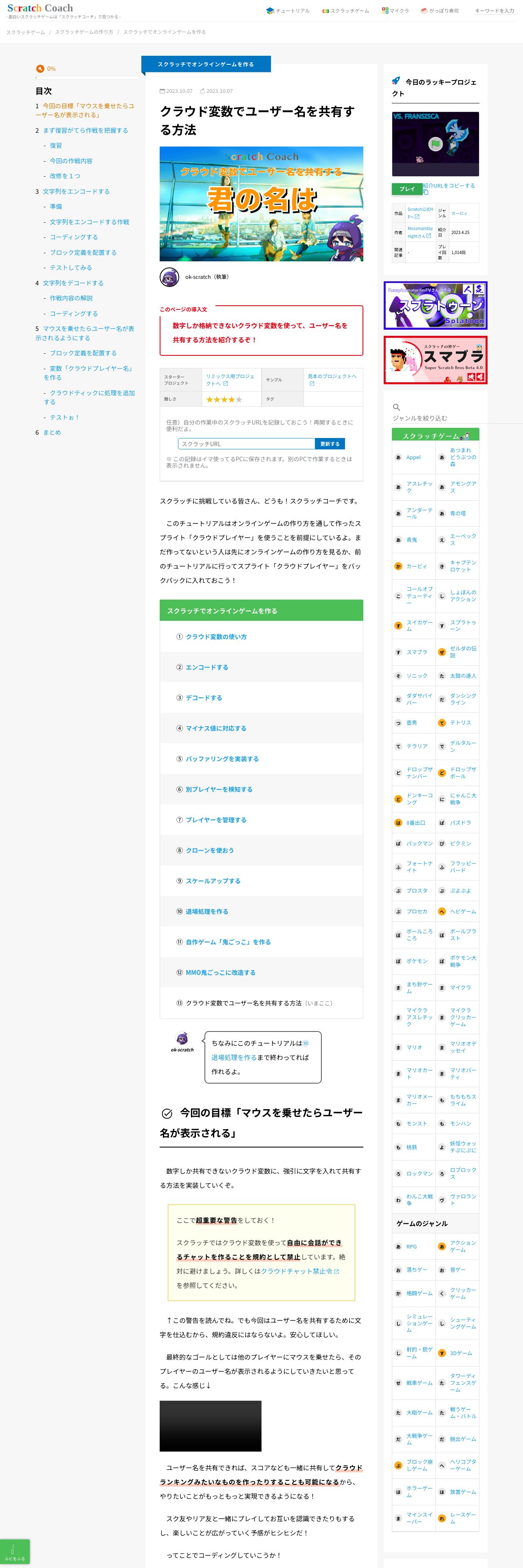Click the スマブラ banner
The width and height of the screenshot is (523, 1568).
point(435,360)
